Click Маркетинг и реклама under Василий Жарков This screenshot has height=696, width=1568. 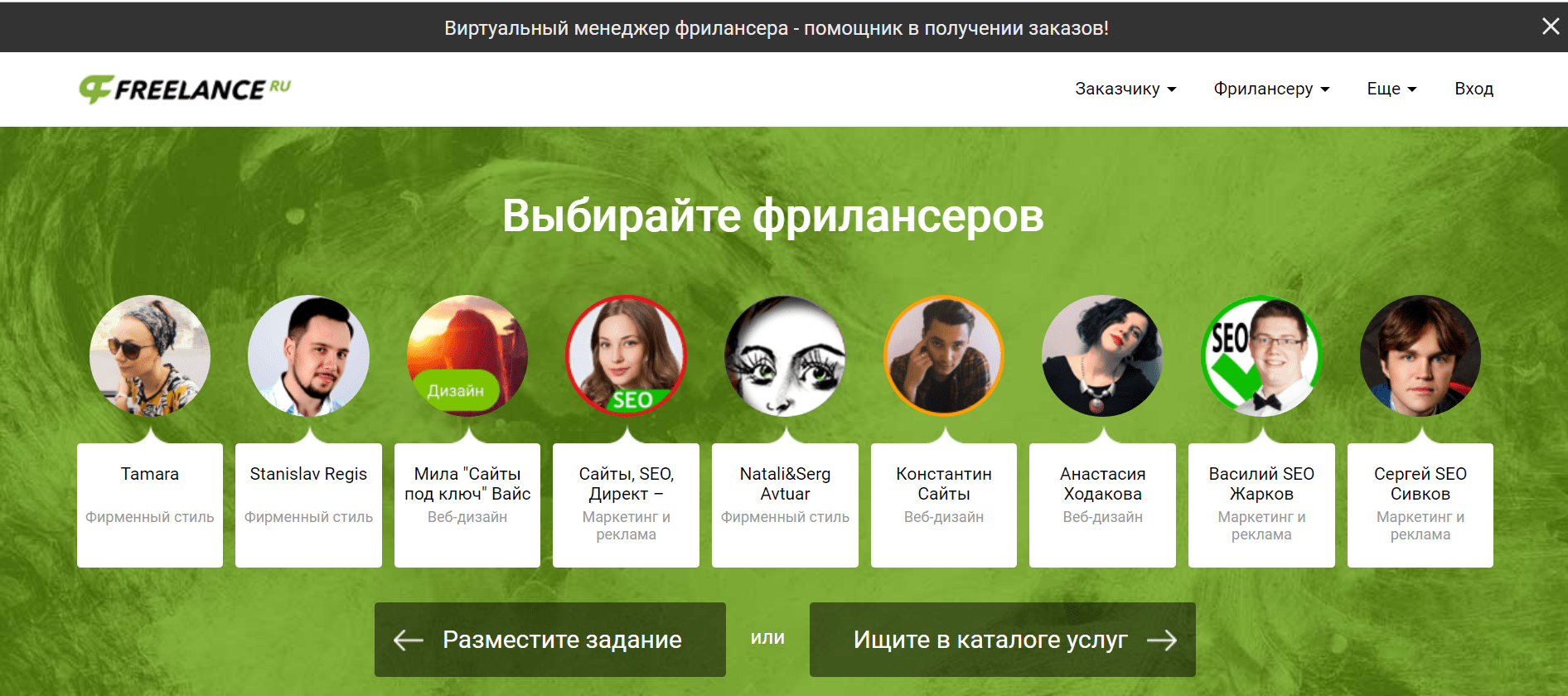click(x=1261, y=525)
